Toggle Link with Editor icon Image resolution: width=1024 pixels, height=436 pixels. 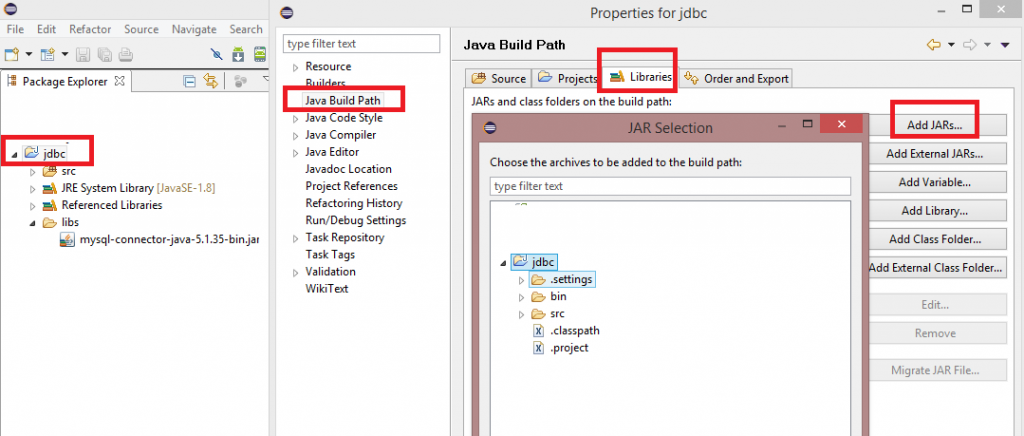click(x=211, y=81)
